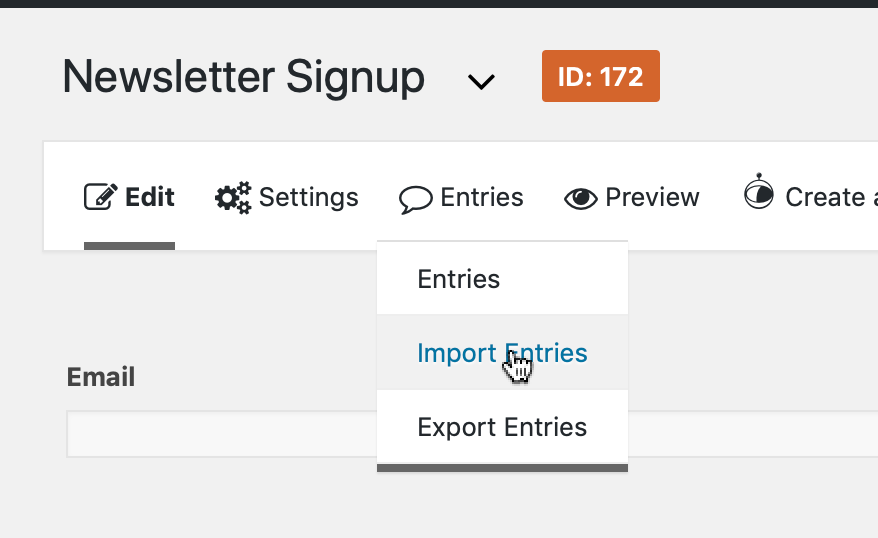Click the gray underline beneath the Edit tab
This screenshot has height=538, width=878.
pos(129,246)
